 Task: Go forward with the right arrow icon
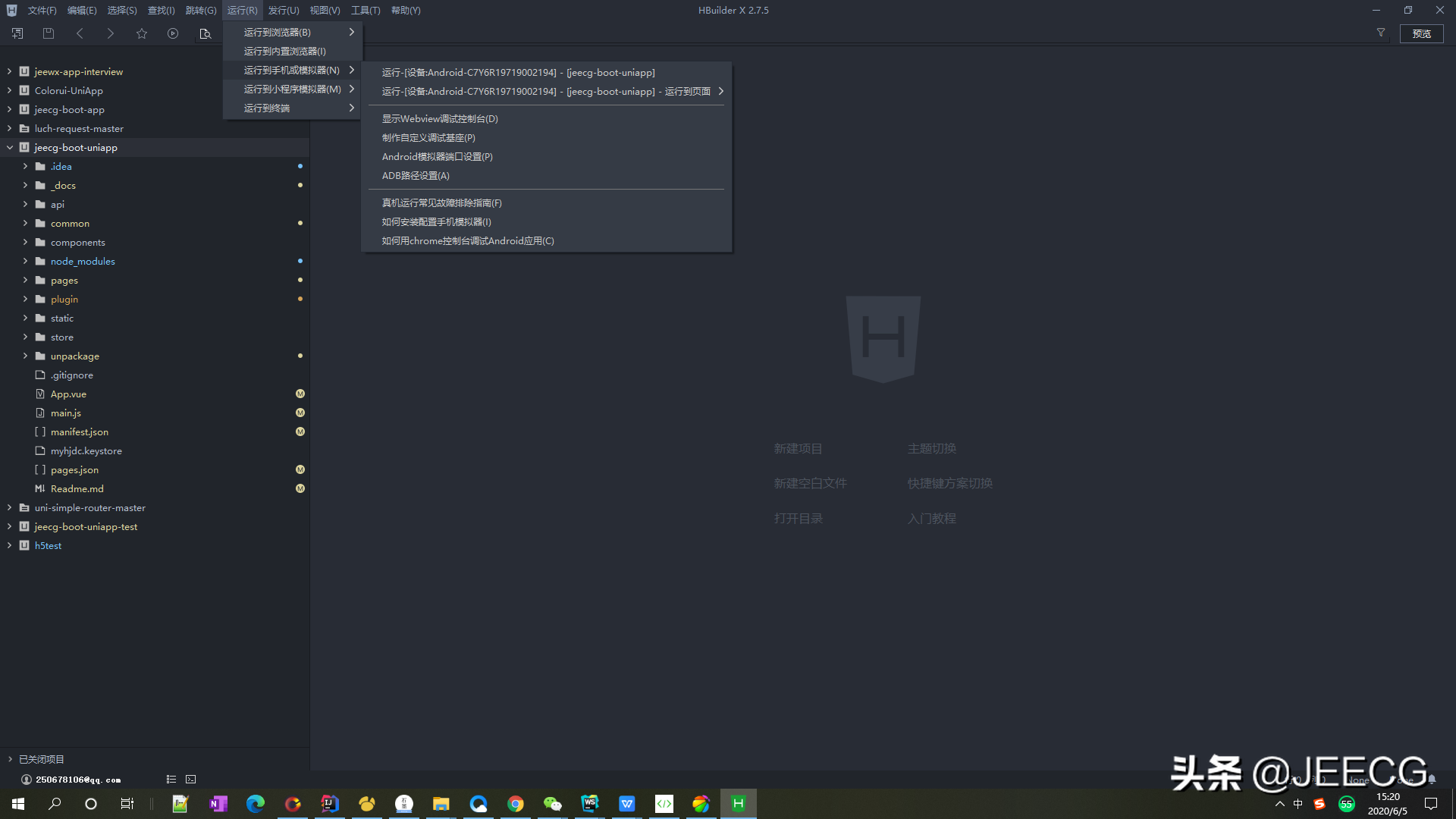[111, 33]
